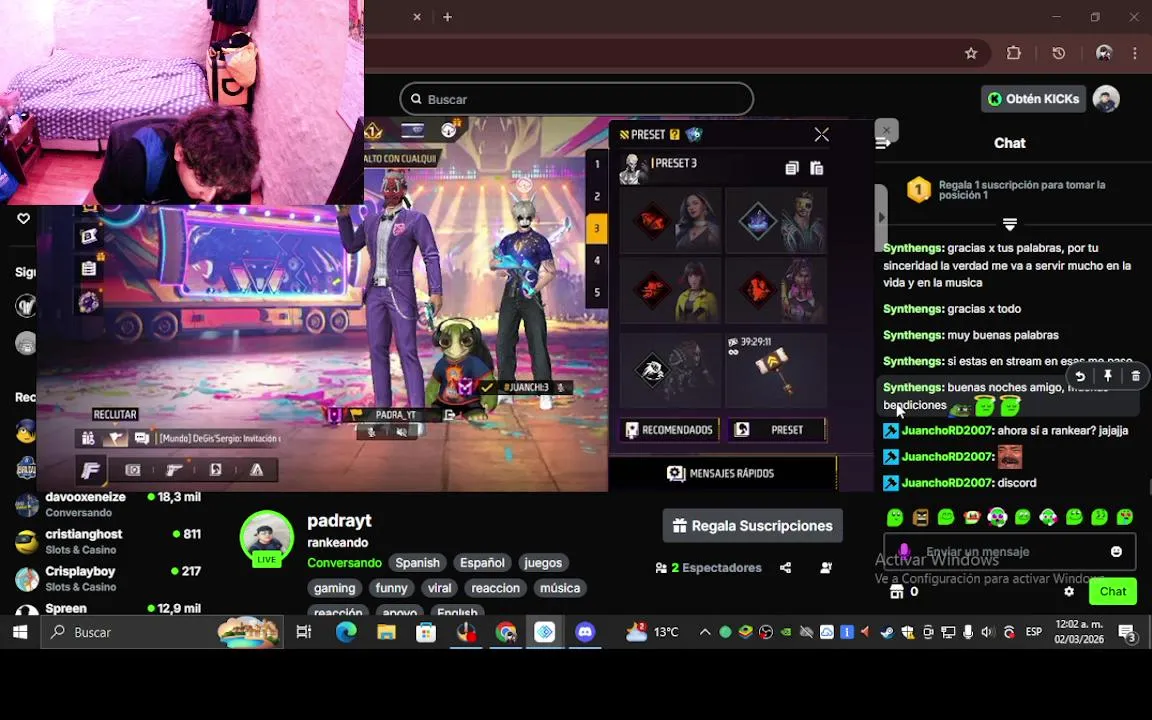
Task: Expand the gift leaderboard chevron in chat
Action: tap(1010, 223)
